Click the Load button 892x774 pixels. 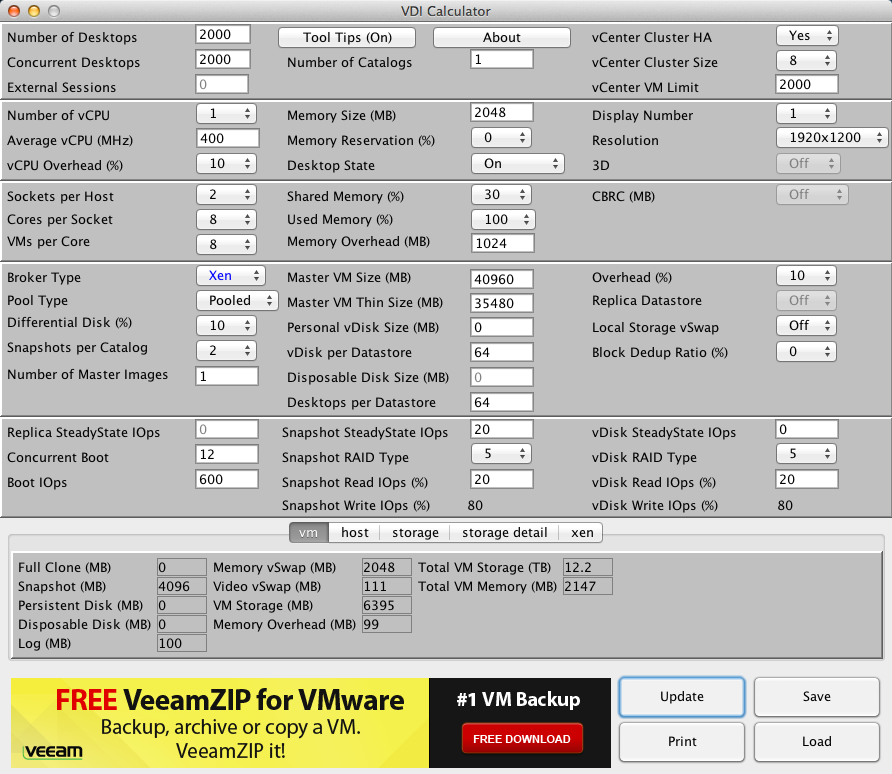816,742
